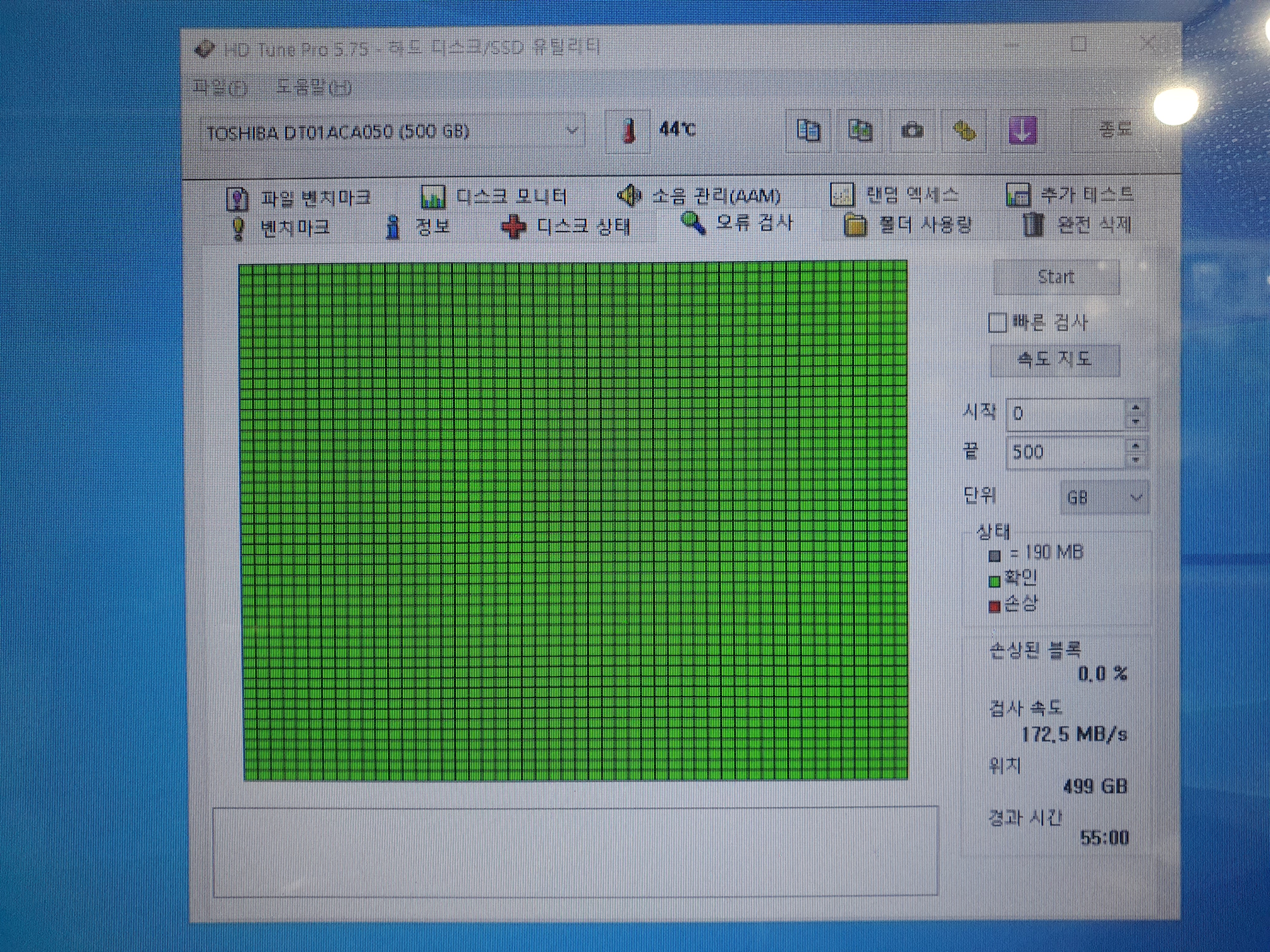Image resolution: width=1270 pixels, height=952 pixels.
Task: Click HD Tune Pro title bar icon
Action: [x=204, y=49]
